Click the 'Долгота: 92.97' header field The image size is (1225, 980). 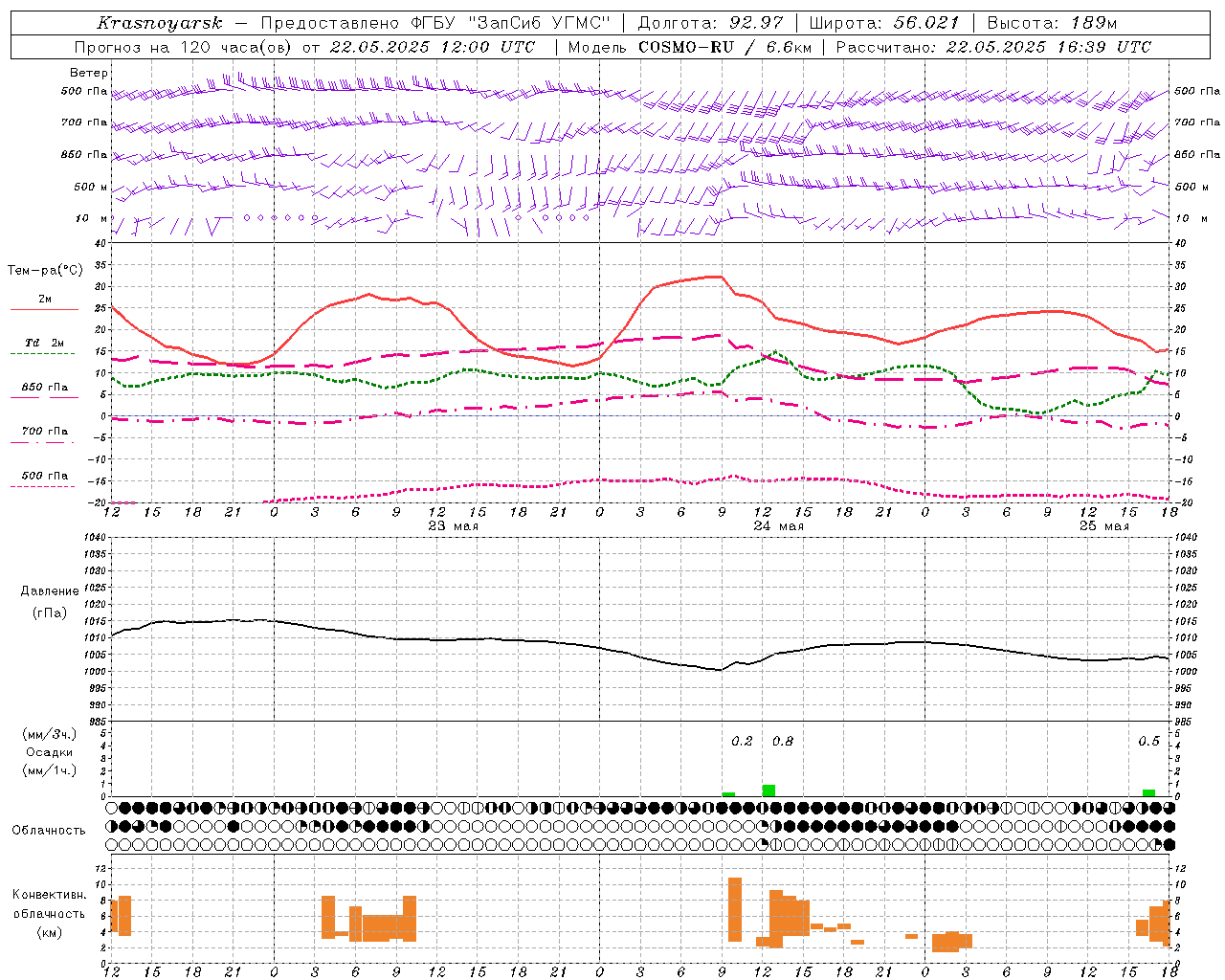710,23
